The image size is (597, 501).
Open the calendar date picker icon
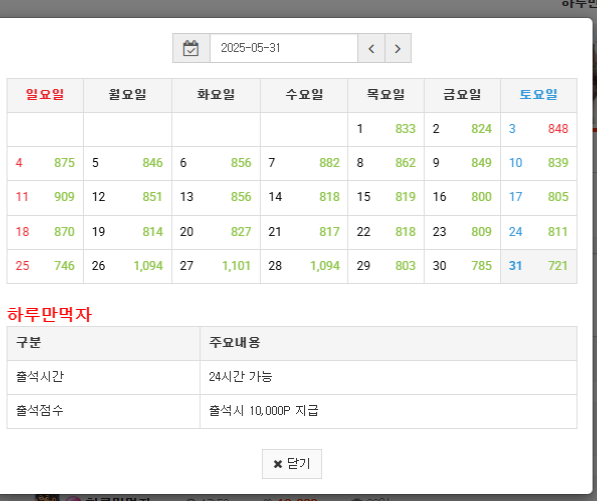191,48
